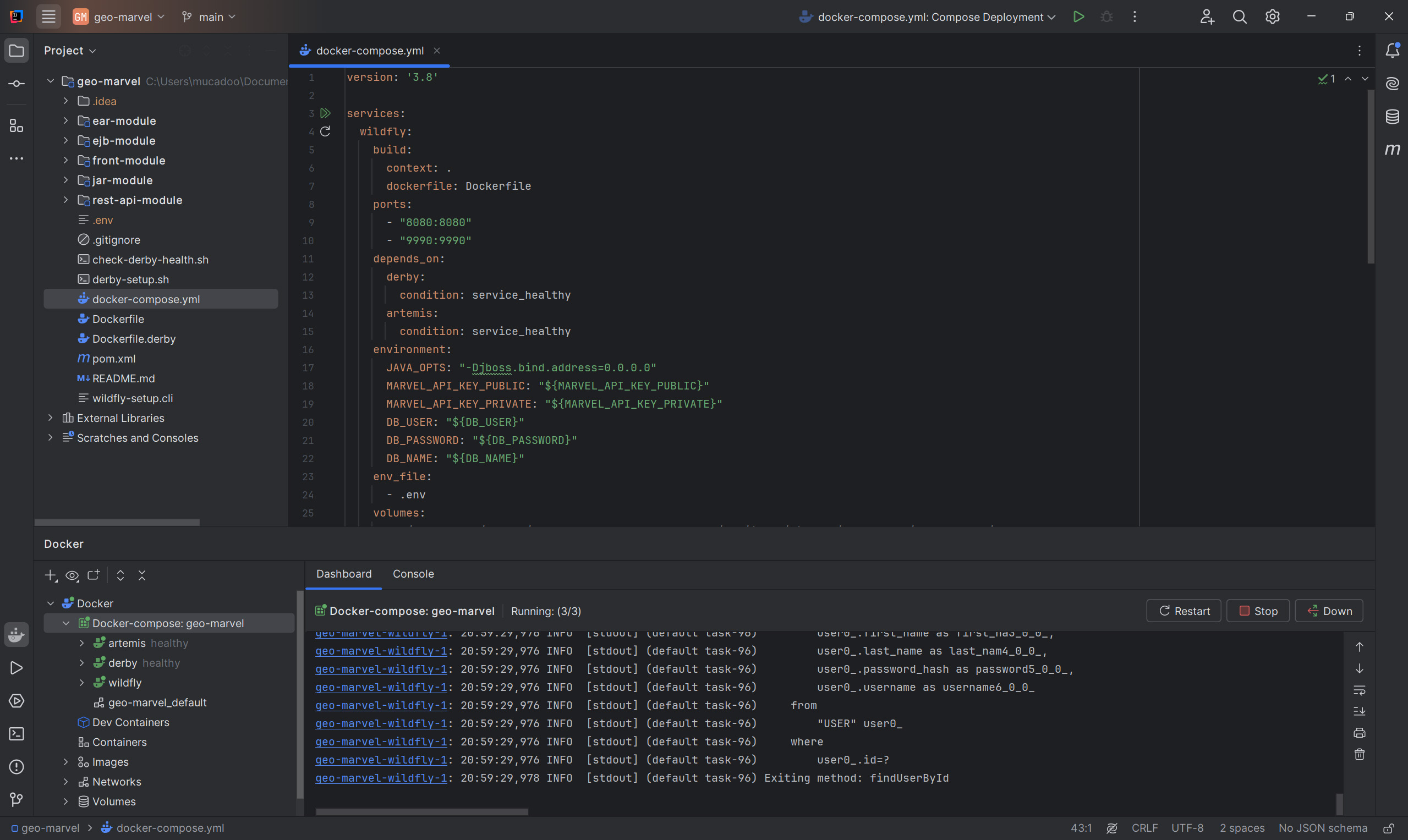Open Maven tool window
Viewport: 1408px width, 840px height.
click(1392, 150)
